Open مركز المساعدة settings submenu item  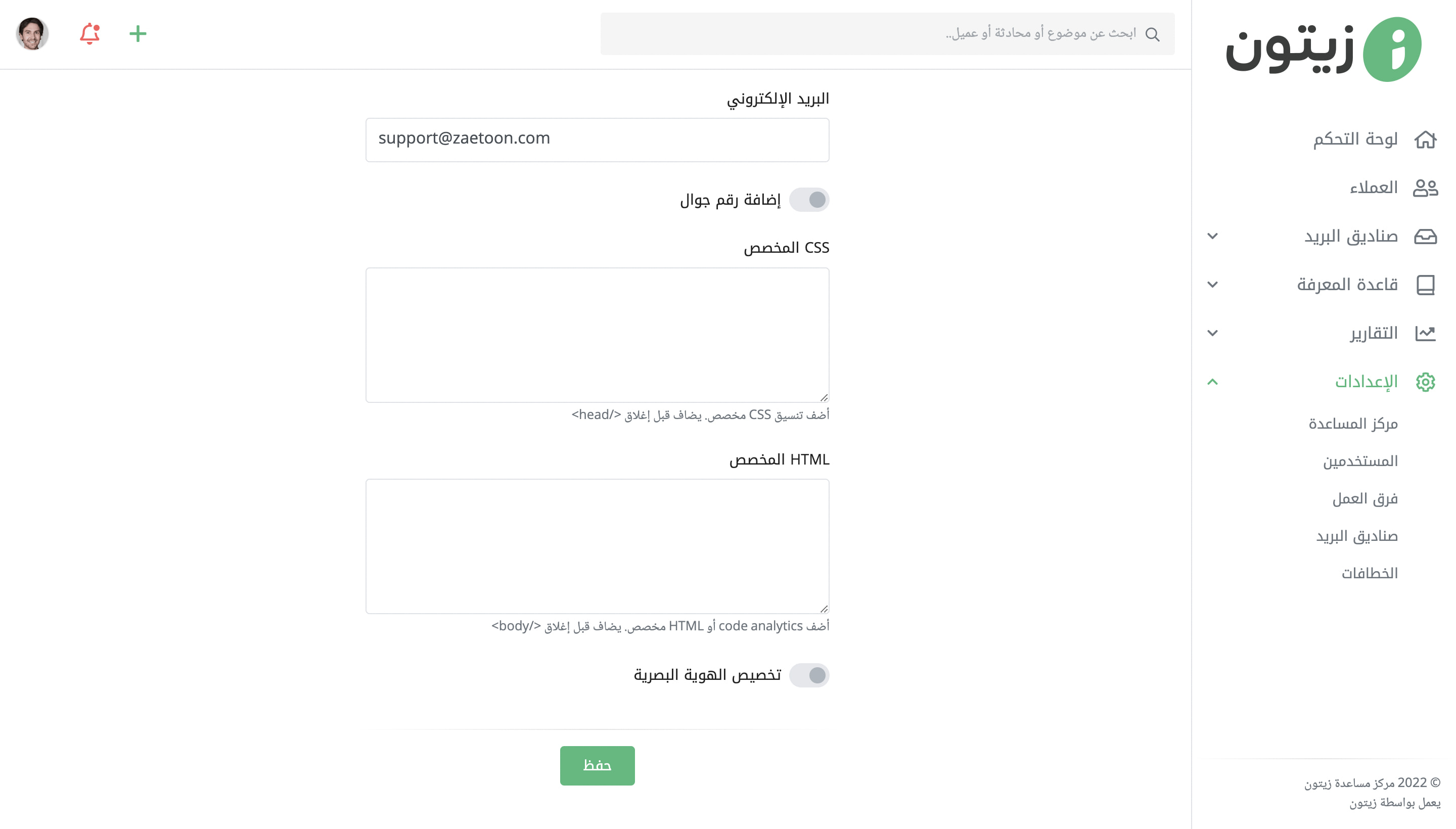1352,424
